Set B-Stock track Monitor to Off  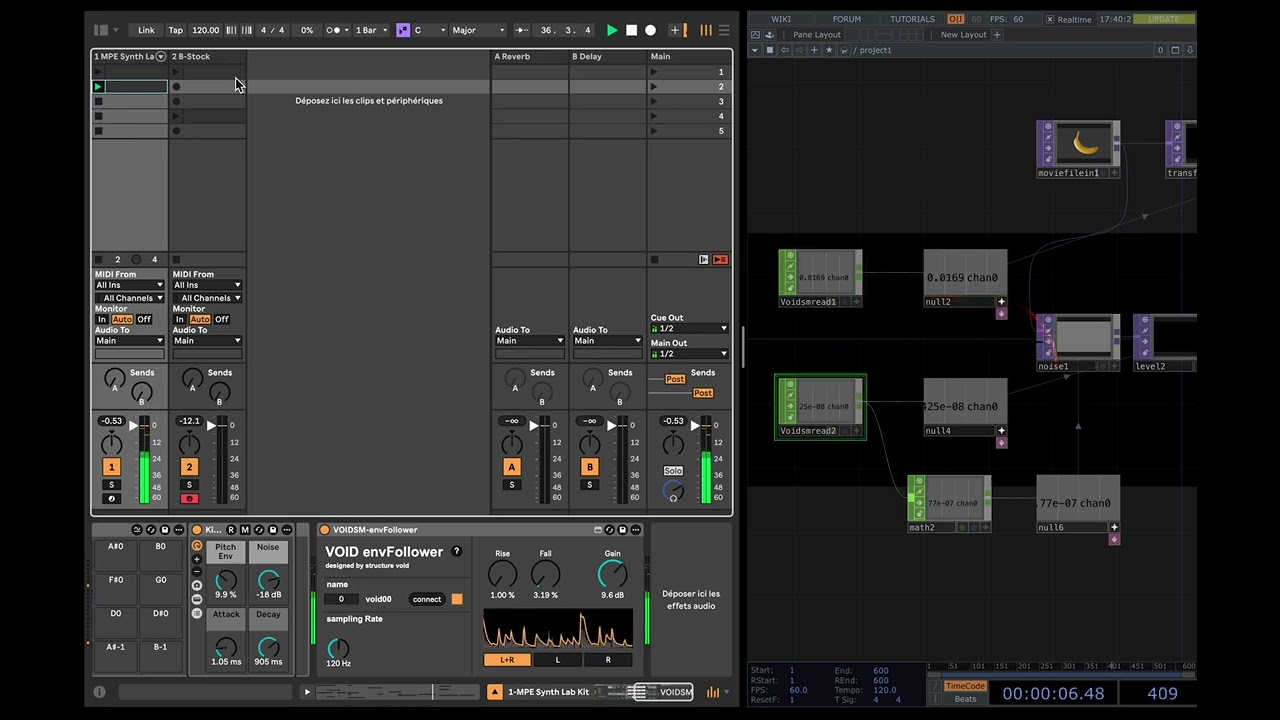point(222,320)
